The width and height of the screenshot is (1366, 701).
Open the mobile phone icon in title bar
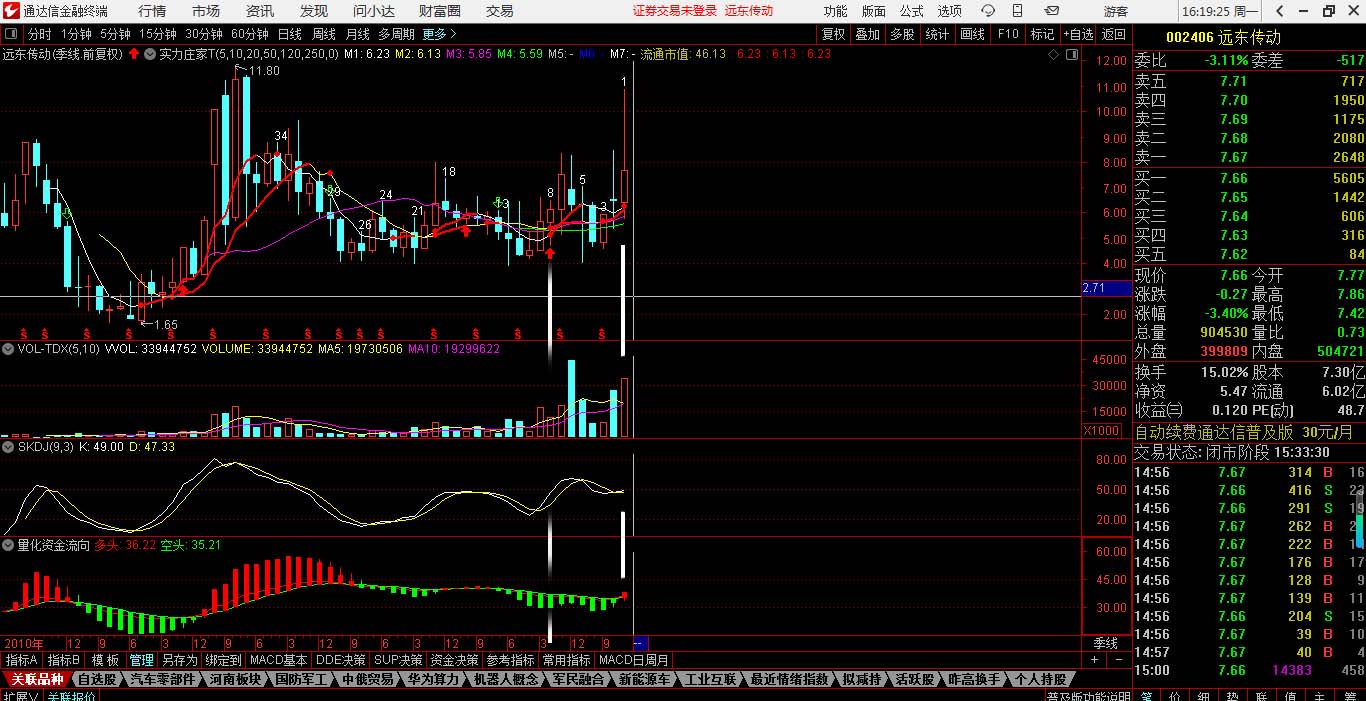click(x=1020, y=11)
